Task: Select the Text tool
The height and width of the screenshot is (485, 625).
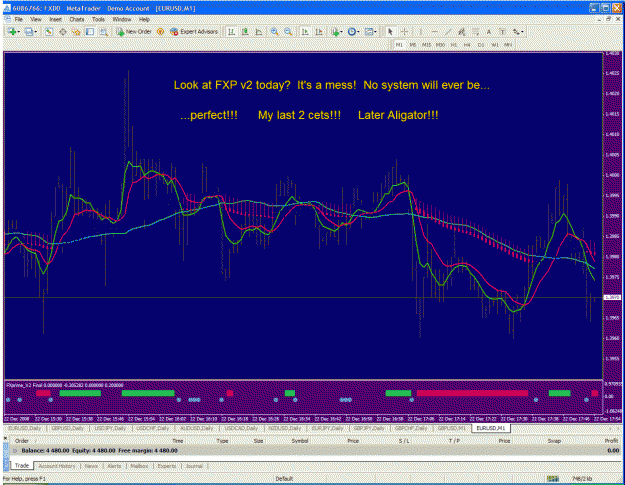Action: 489,32
